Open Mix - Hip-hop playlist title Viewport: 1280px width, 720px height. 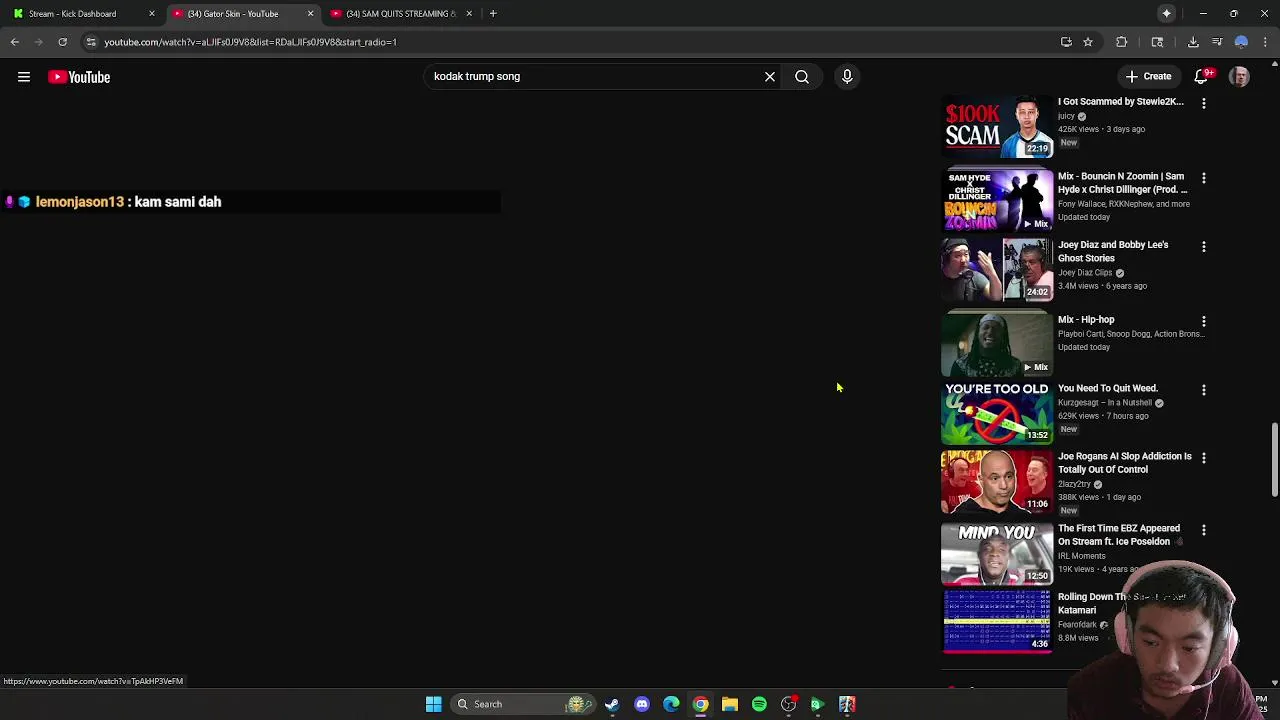(x=1086, y=319)
